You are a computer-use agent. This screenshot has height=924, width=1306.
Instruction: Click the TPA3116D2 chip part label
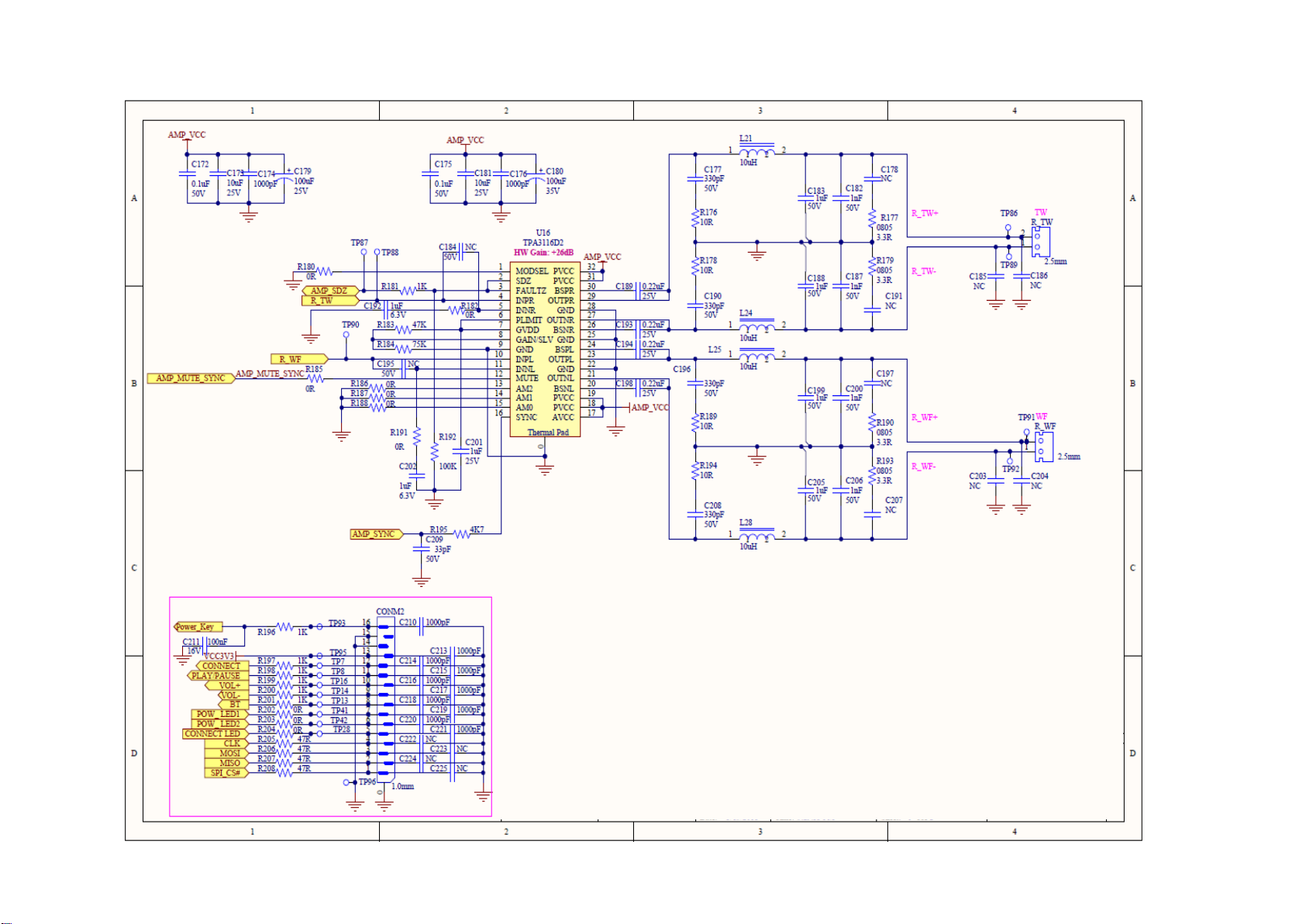[x=543, y=243]
